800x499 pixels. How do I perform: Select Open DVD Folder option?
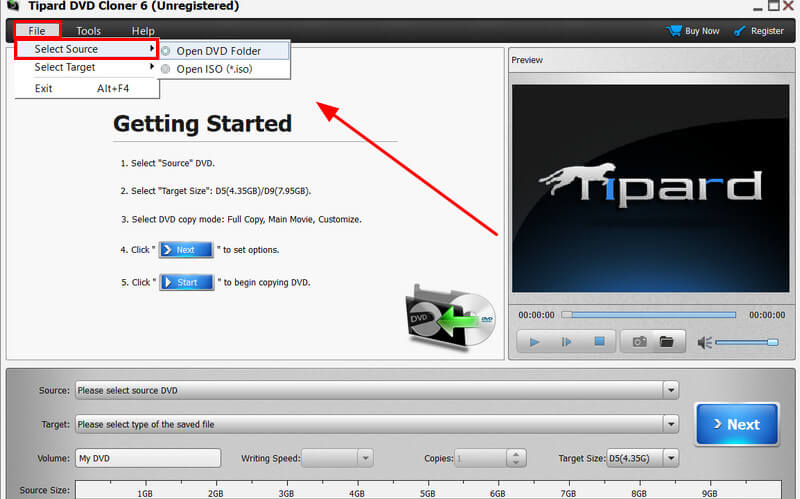point(224,51)
